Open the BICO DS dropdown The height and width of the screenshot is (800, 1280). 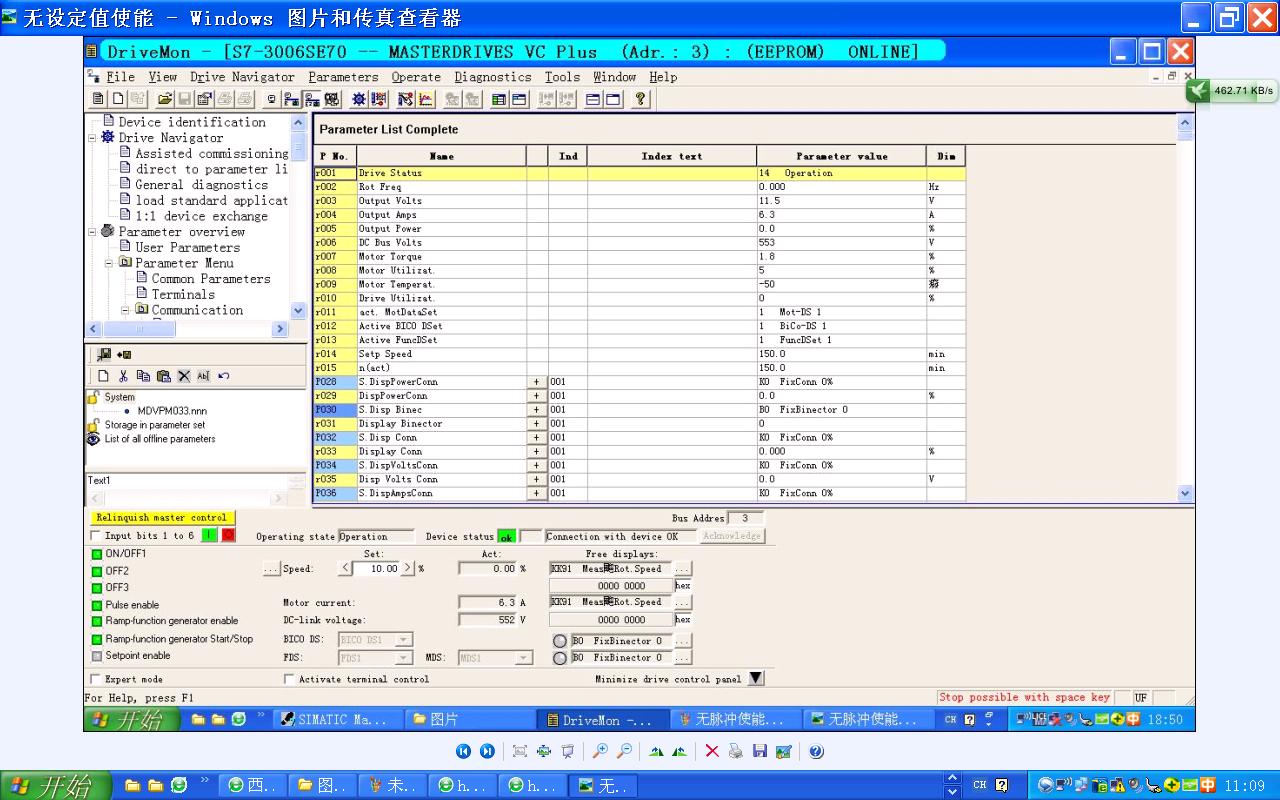pos(403,640)
